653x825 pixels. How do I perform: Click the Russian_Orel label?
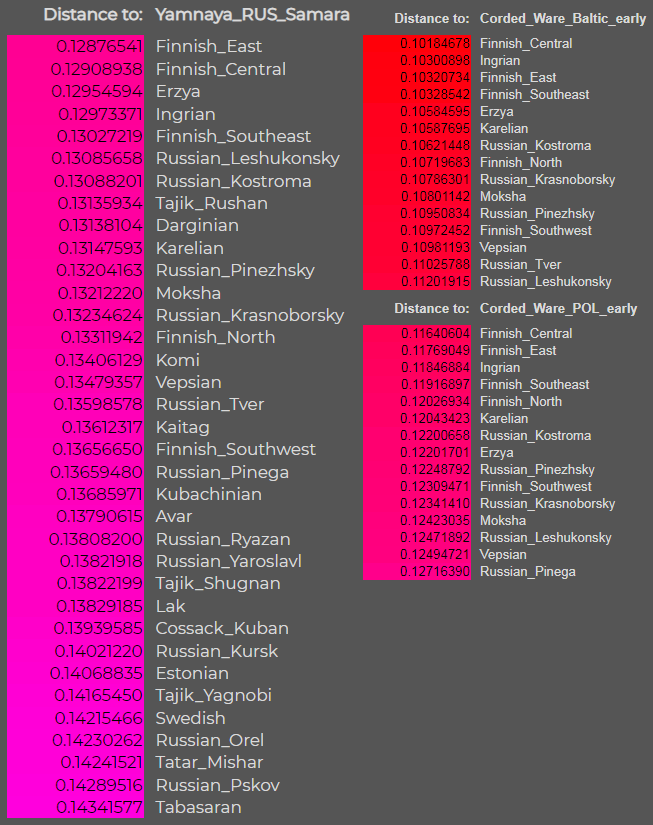(210, 740)
